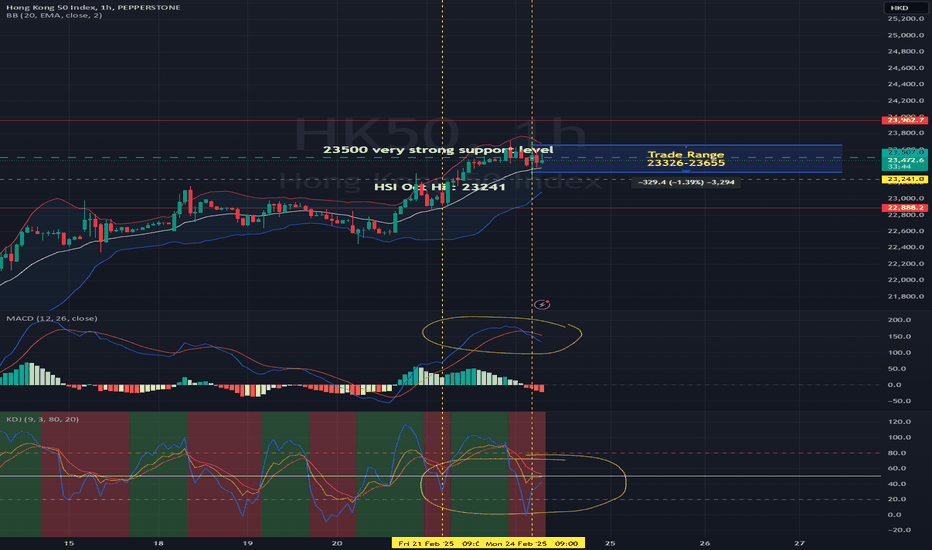Click the 25,000.0 price axis value
This screenshot has height=550, width=932.
[x=906, y=35]
